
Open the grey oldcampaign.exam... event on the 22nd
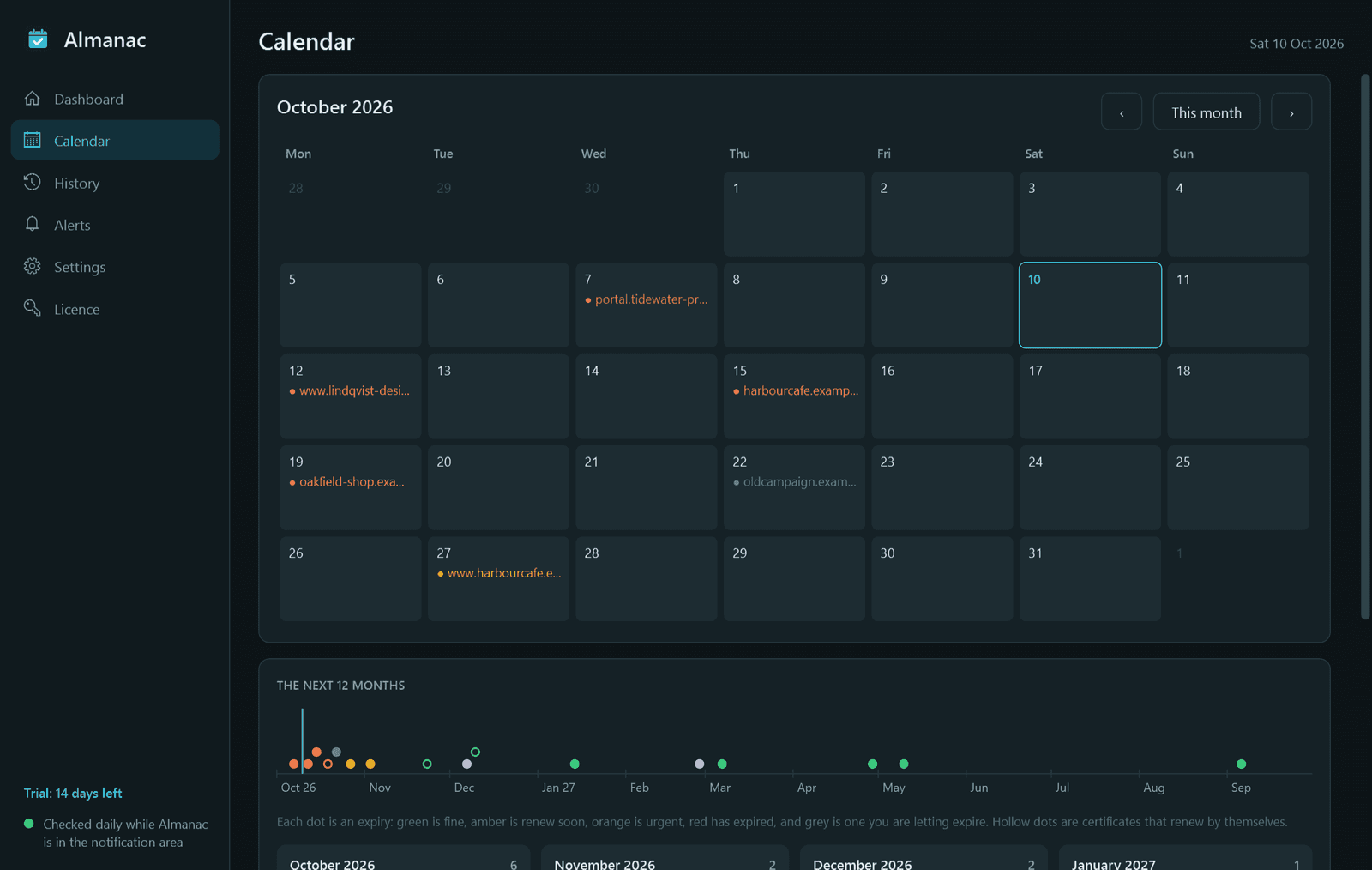(x=795, y=482)
